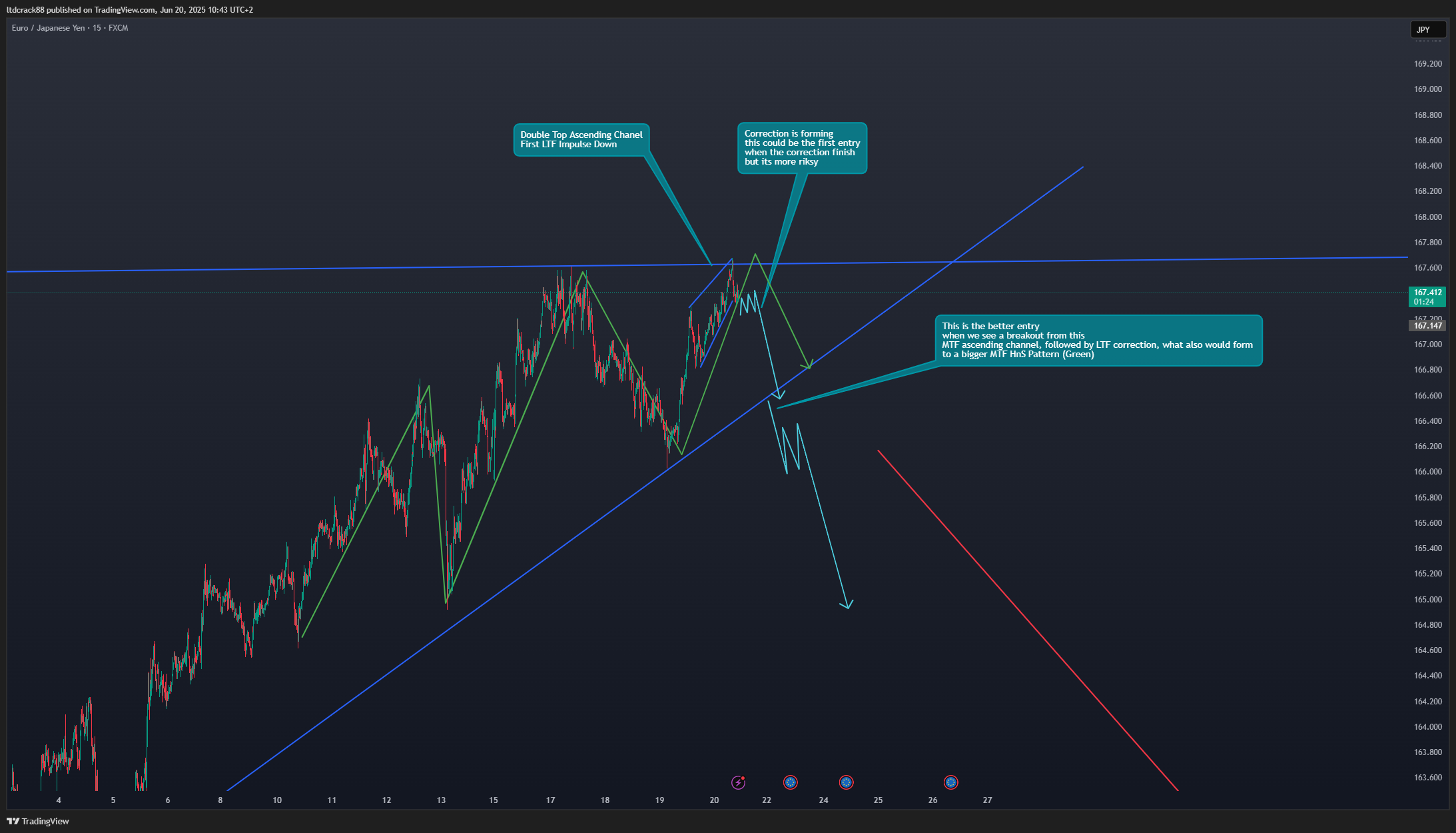
Task: Click date 19 on the time axis
Action: 659,800
